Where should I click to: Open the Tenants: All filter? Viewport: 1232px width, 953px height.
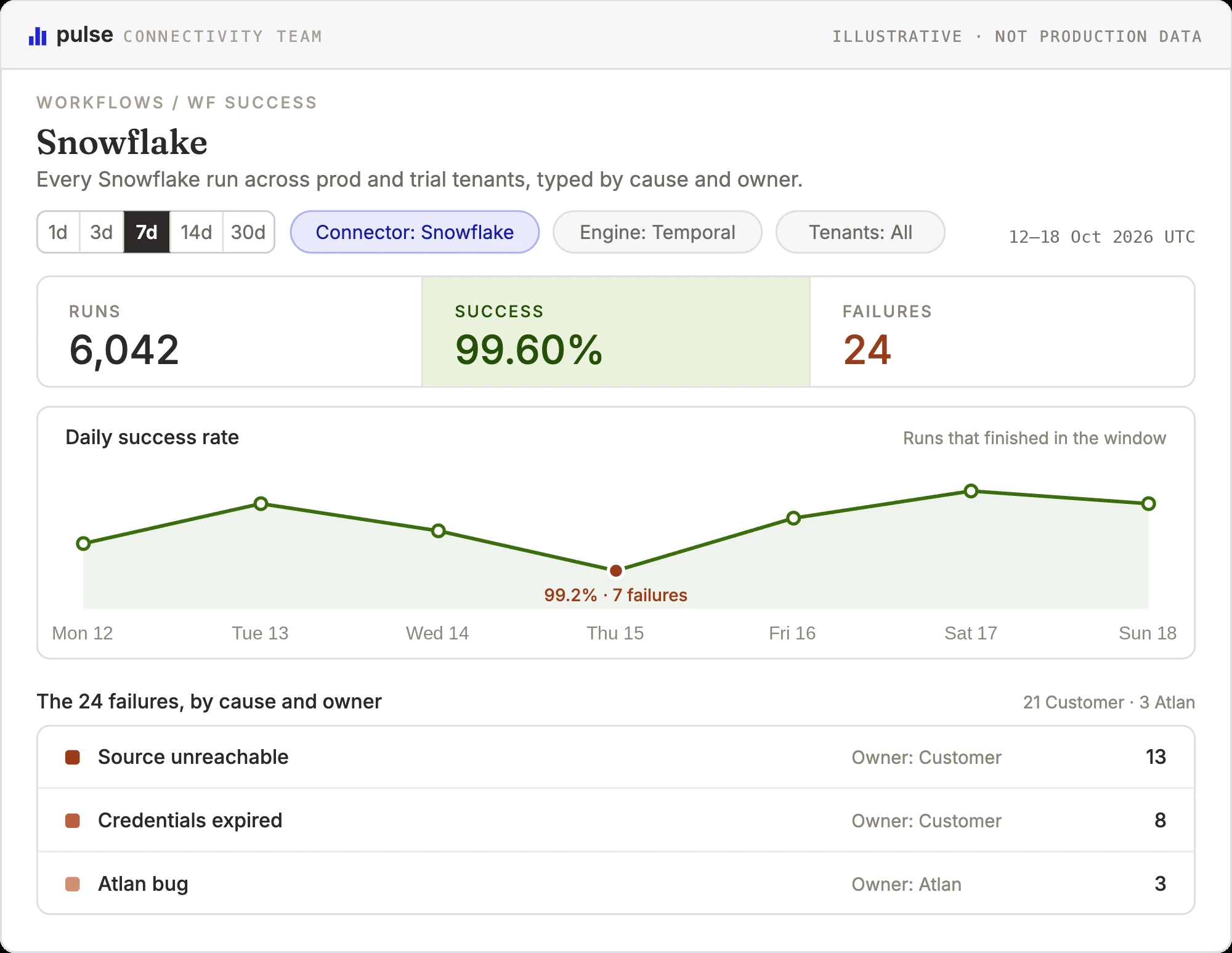tap(861, 232)
